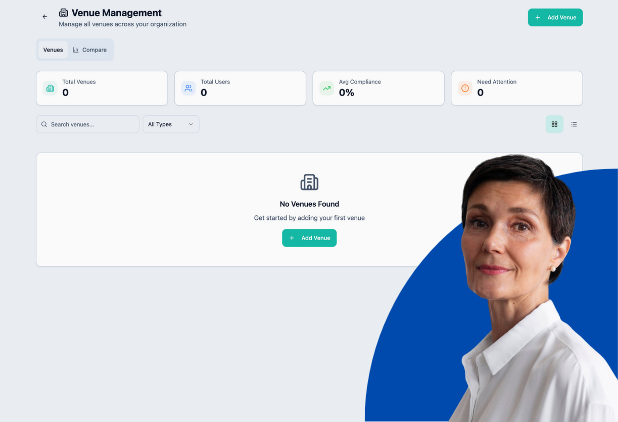Click the building icon next to the page title
This screenshot has height=422, width=618.
[64, 13]
